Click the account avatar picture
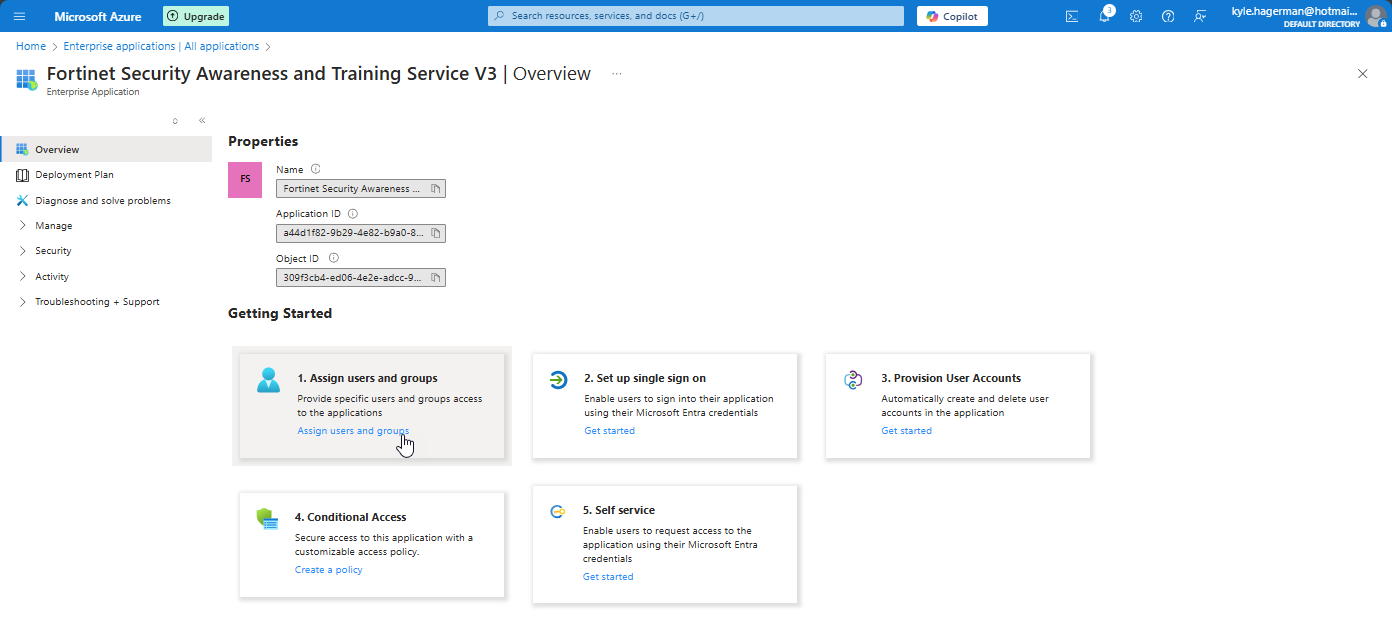1392x617 pixels. (x=1376, y=16)
